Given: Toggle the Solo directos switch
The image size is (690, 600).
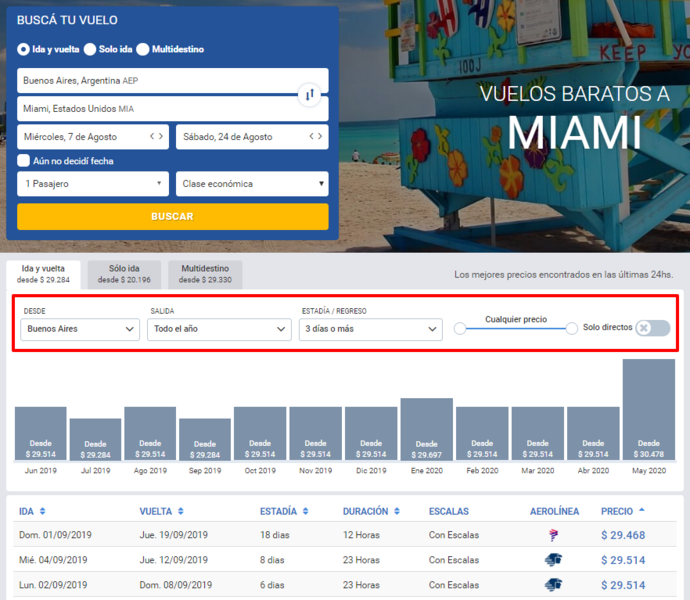Looking at the screenshot, I should 653,328.
